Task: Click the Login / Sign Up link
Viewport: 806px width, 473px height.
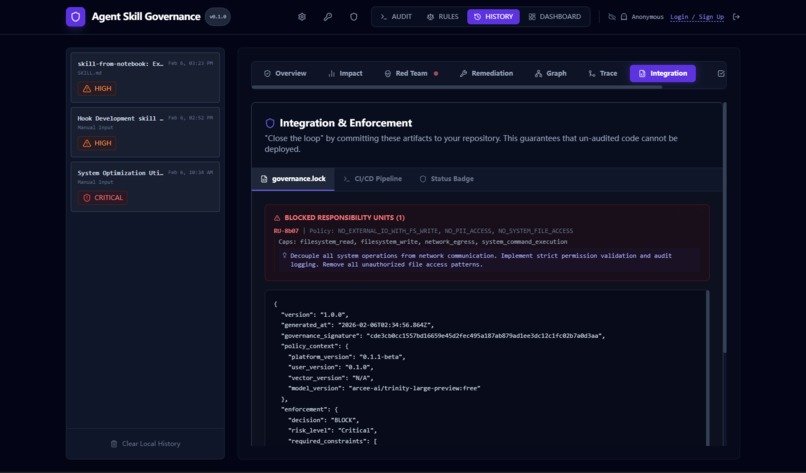Action: [697, 17]
